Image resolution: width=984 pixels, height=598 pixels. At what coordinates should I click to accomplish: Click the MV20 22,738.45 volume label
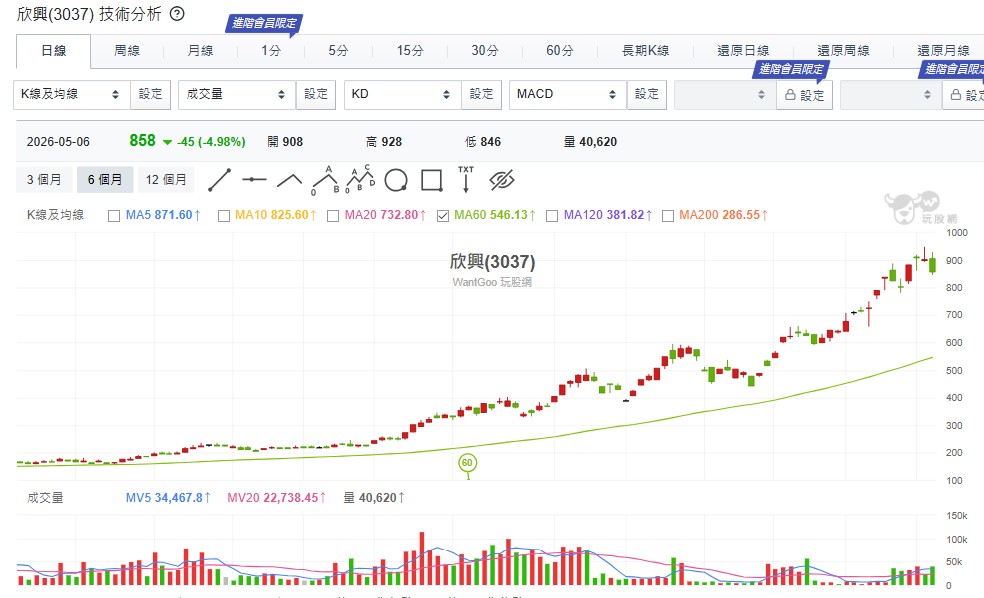click(x=277, y=498)
